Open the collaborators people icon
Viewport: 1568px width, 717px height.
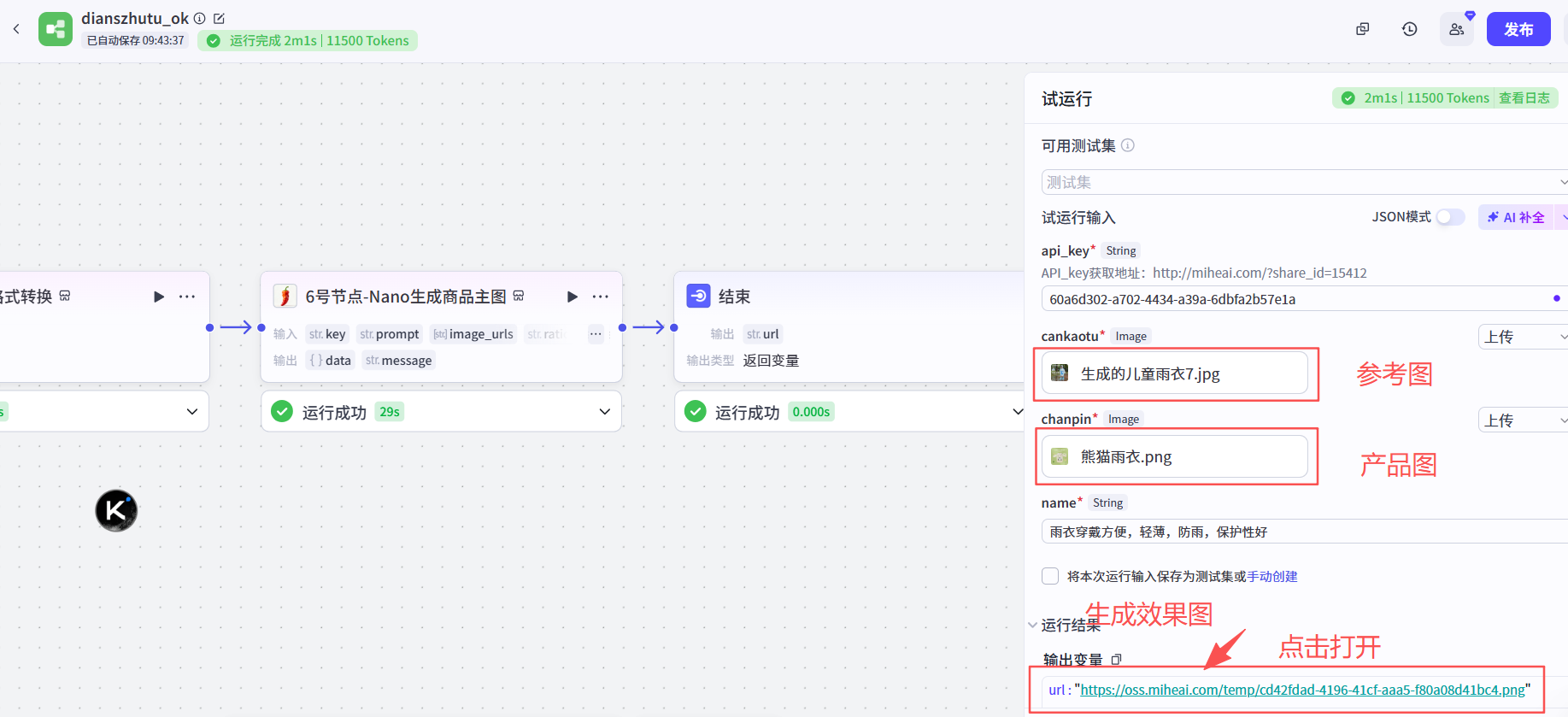click(x=1457, y=29)
